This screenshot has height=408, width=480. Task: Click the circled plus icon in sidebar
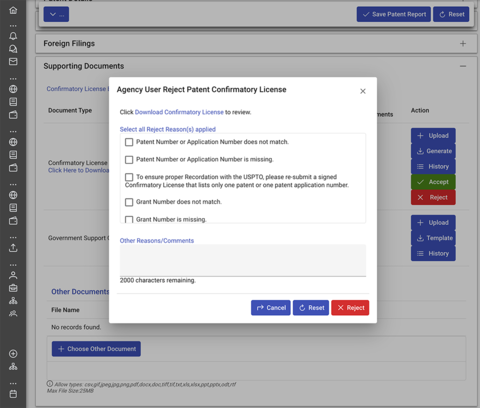point(13,354)
